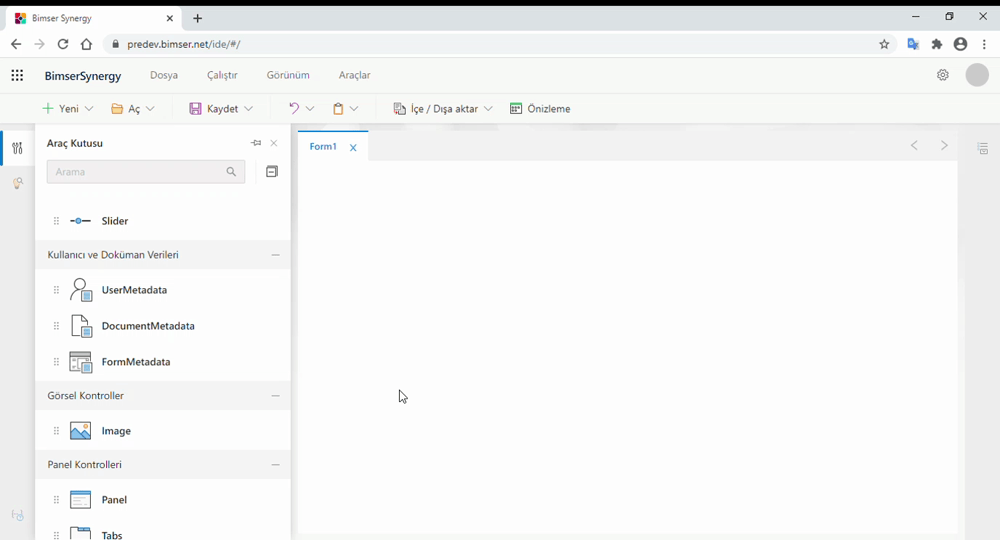Viewport: 1000px width, 540px height.
Task: Open the app launcher grid icon
Action: [17, 75]
